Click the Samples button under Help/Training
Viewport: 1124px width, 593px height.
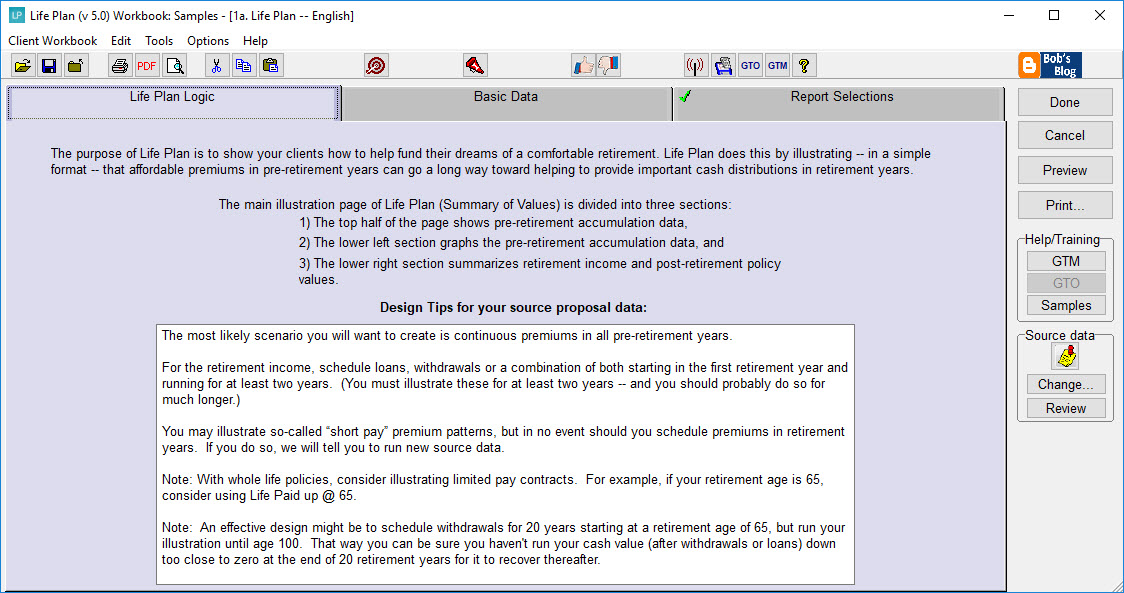[x=1065, y=305]
